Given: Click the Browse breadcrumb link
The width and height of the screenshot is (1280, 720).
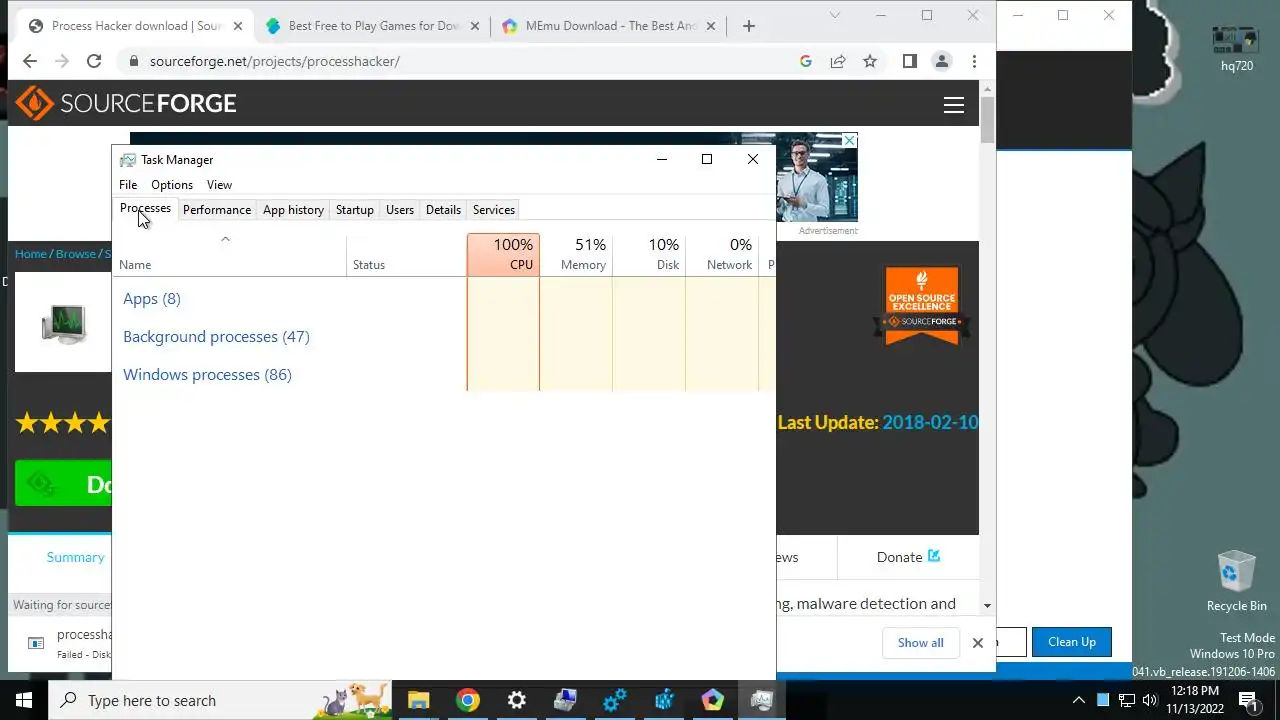Looking at the screenshot, I should pyautogui.click(x=75, y=254).
